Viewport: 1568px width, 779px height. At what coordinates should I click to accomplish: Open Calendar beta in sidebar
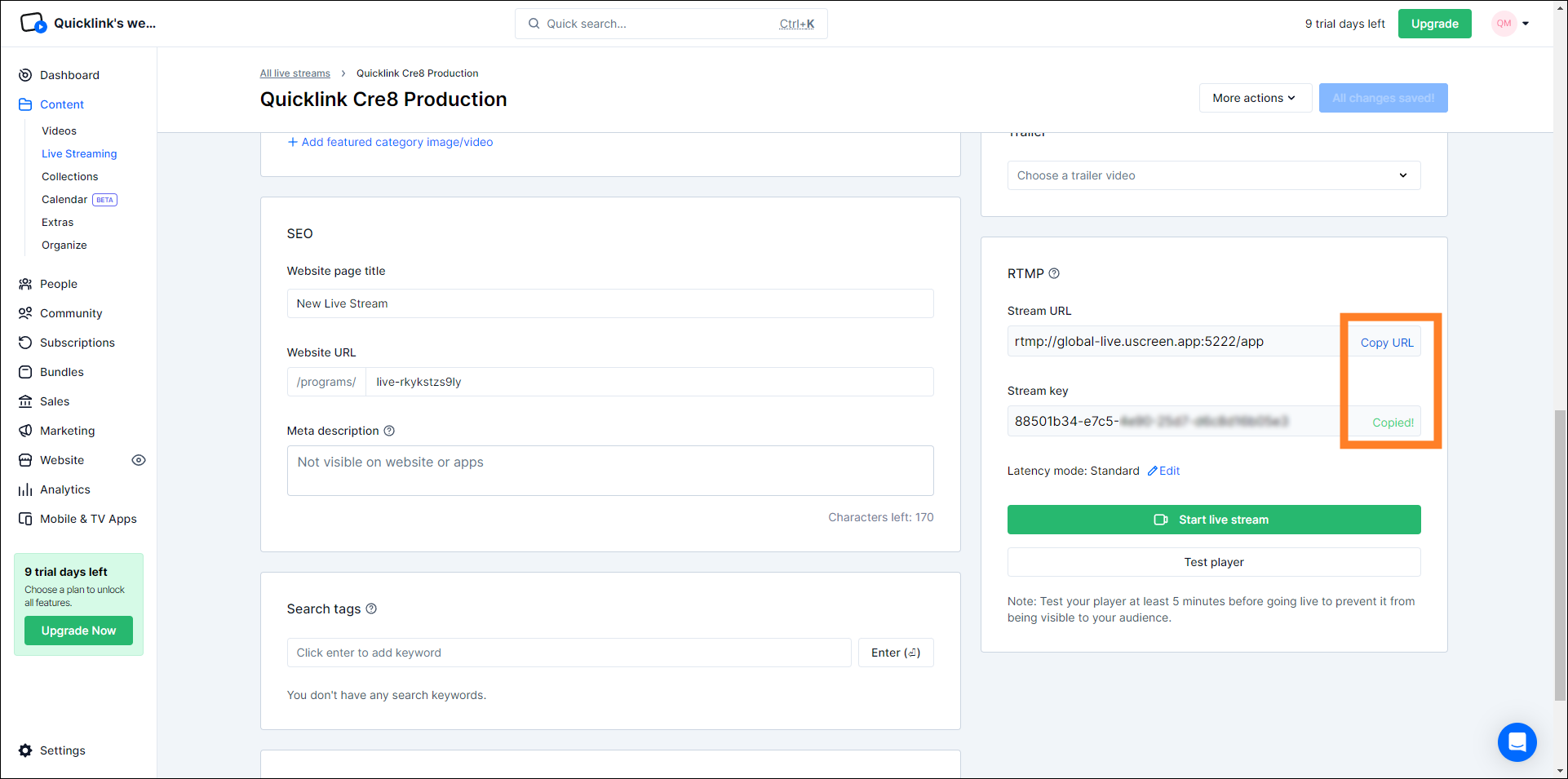coord(79,199)
